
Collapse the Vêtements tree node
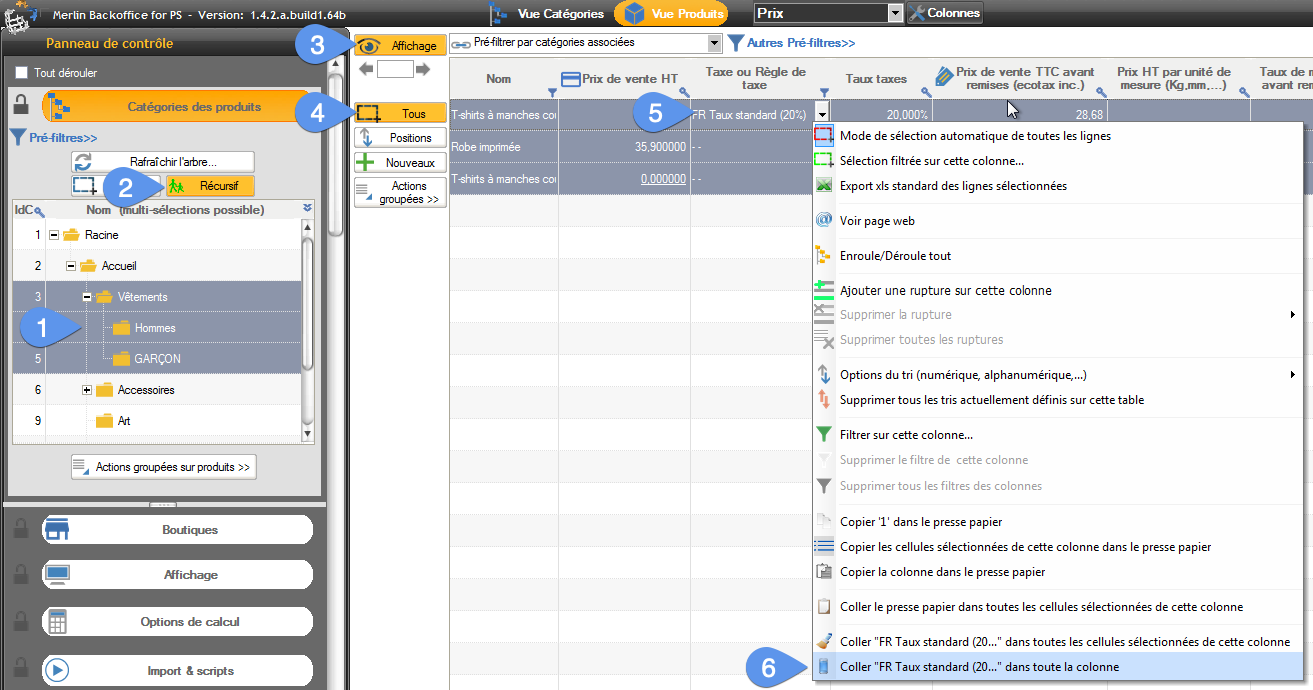(87, 297)
